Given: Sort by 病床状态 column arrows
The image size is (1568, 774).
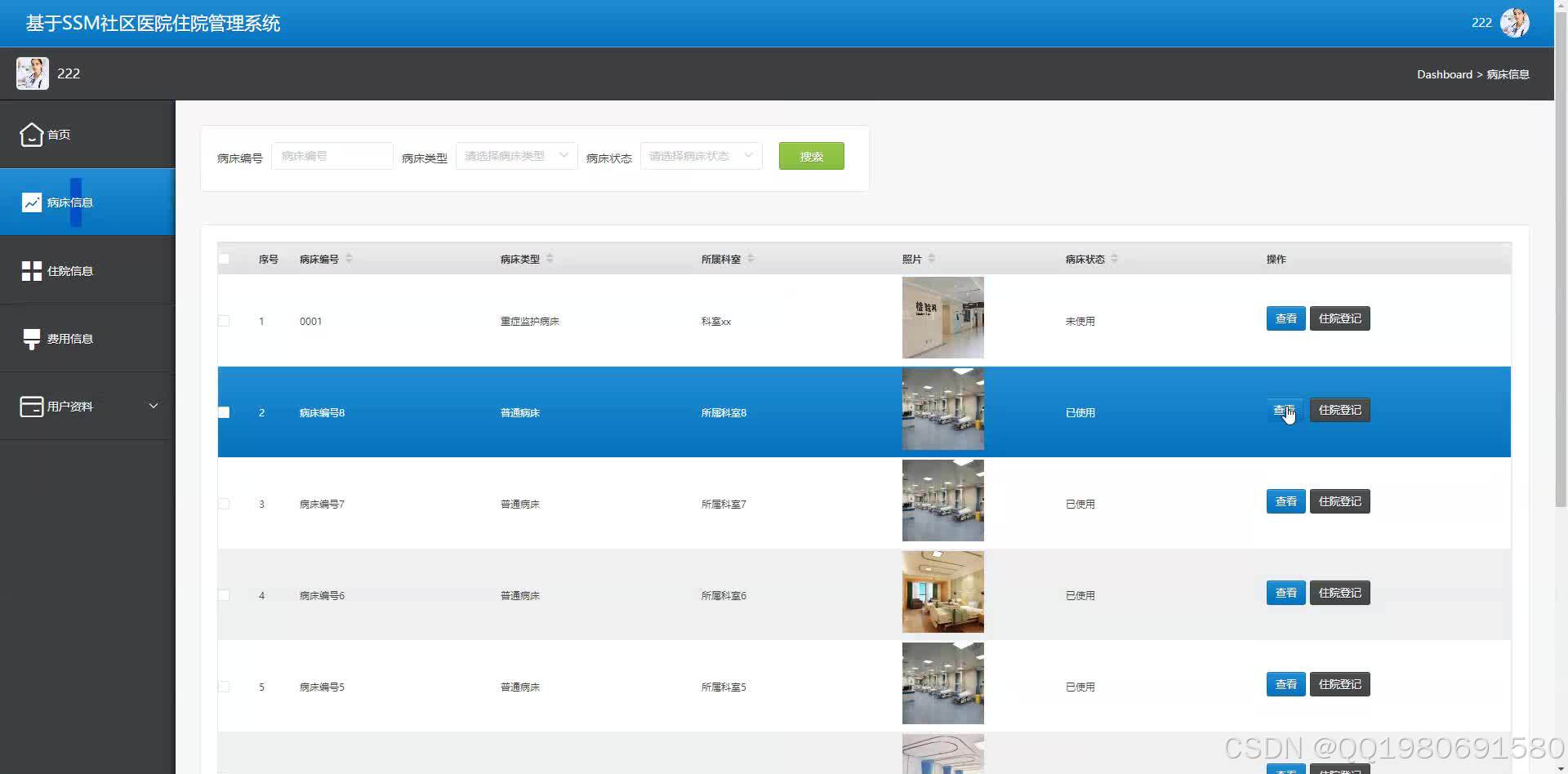Looking at the screenshot, I should (x=1114, y=258).
